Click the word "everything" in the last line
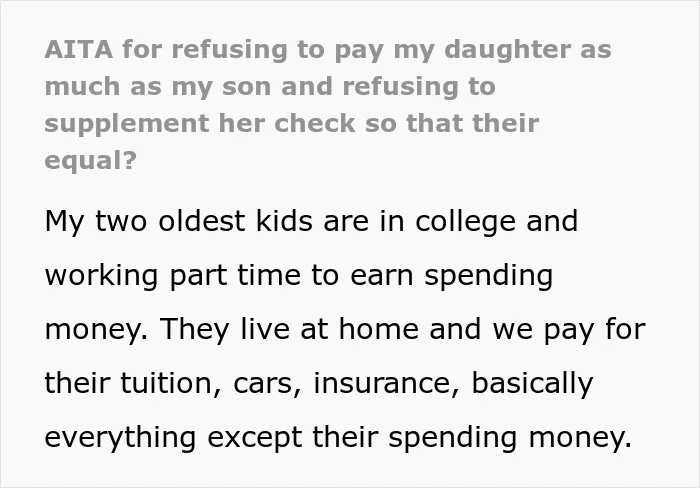The image size is (700, 488). point(120,438)
